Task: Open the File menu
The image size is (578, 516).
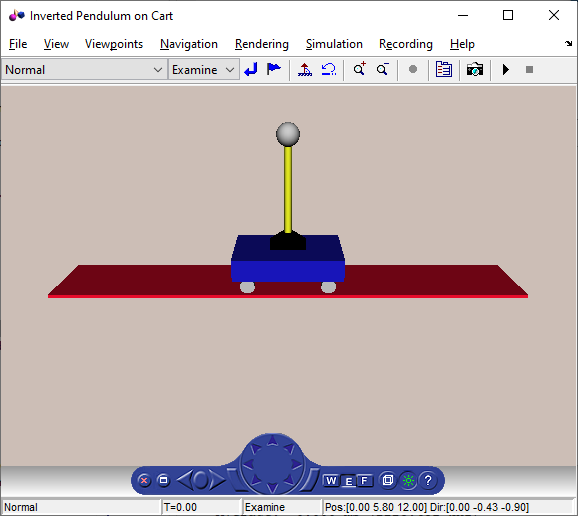Action: tap(18, 44)
